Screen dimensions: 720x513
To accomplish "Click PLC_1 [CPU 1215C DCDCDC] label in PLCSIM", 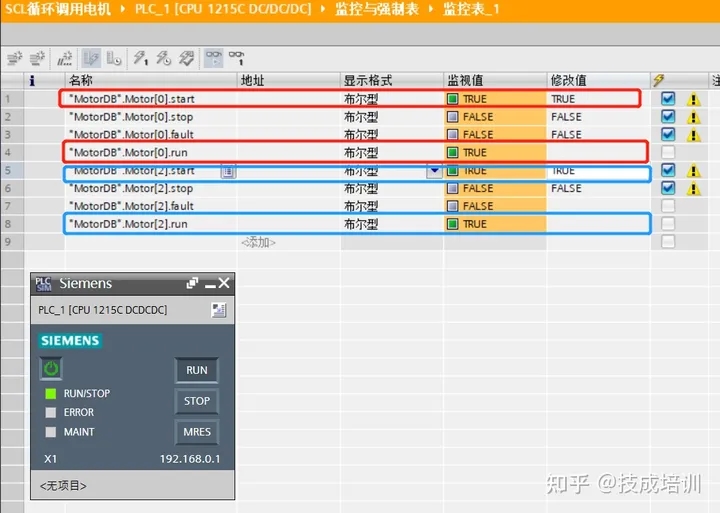I will 102,310.
